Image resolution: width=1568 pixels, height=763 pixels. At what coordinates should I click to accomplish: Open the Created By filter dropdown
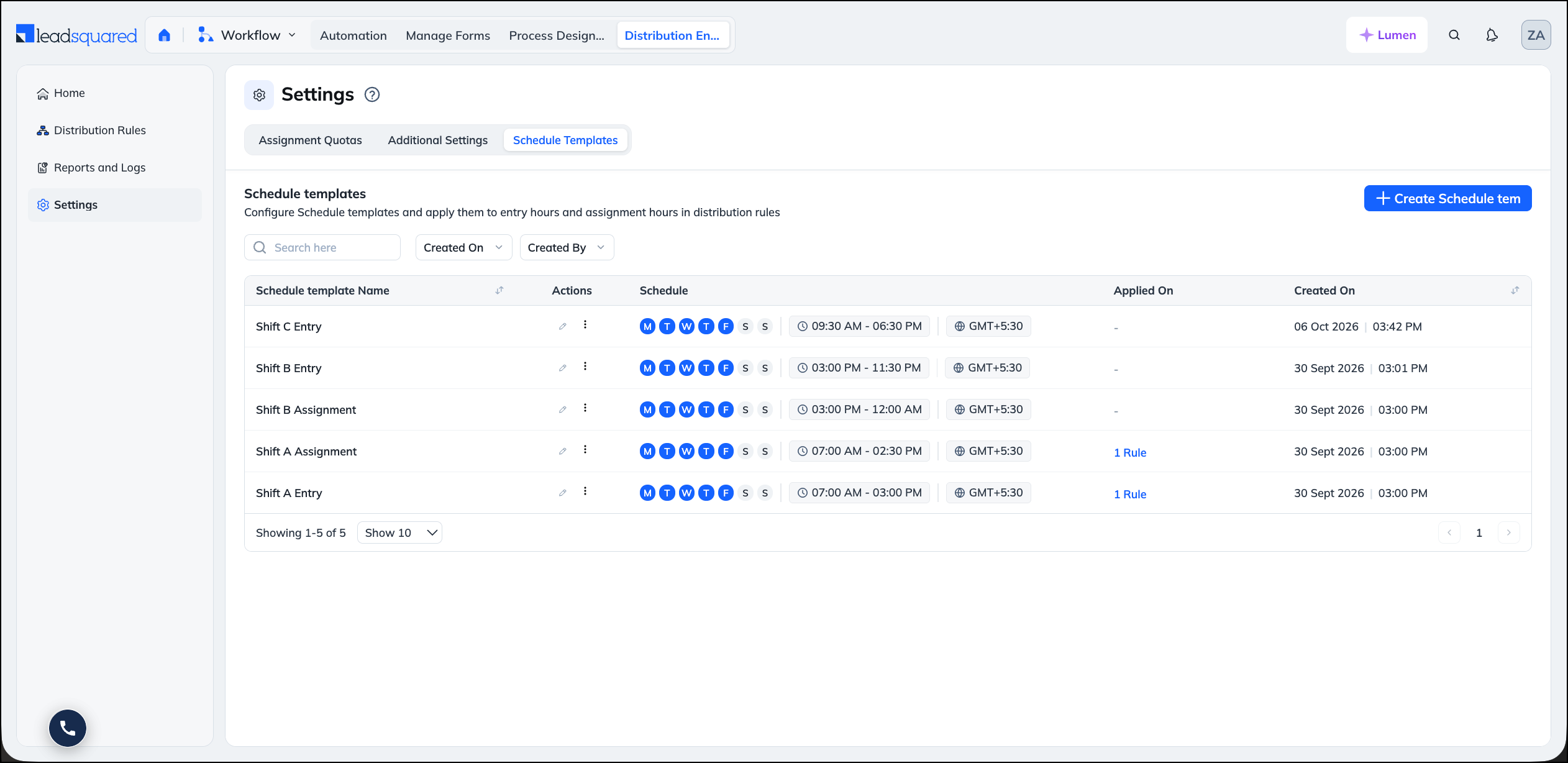[x=567, y=247]
